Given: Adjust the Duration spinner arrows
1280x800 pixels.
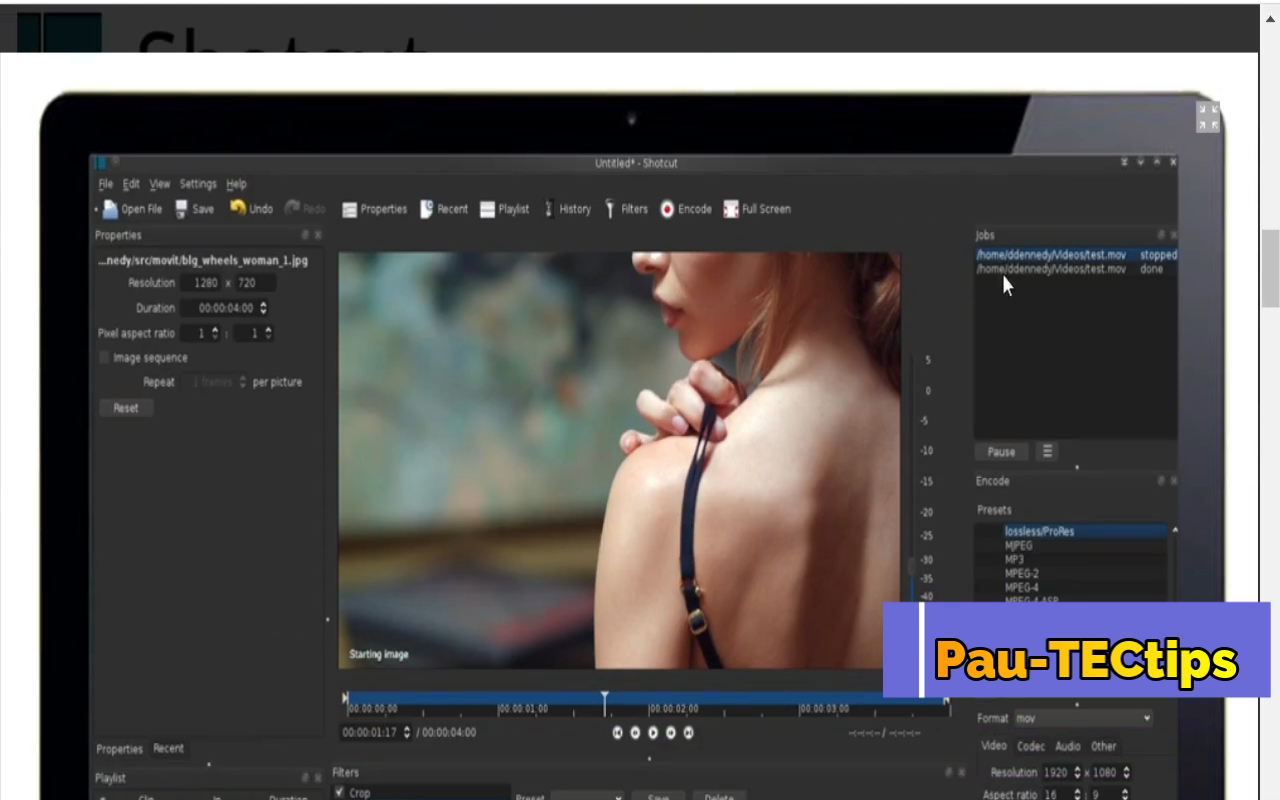Looking at the screenshot, I should pyautogui.click(x=263, y=308).
